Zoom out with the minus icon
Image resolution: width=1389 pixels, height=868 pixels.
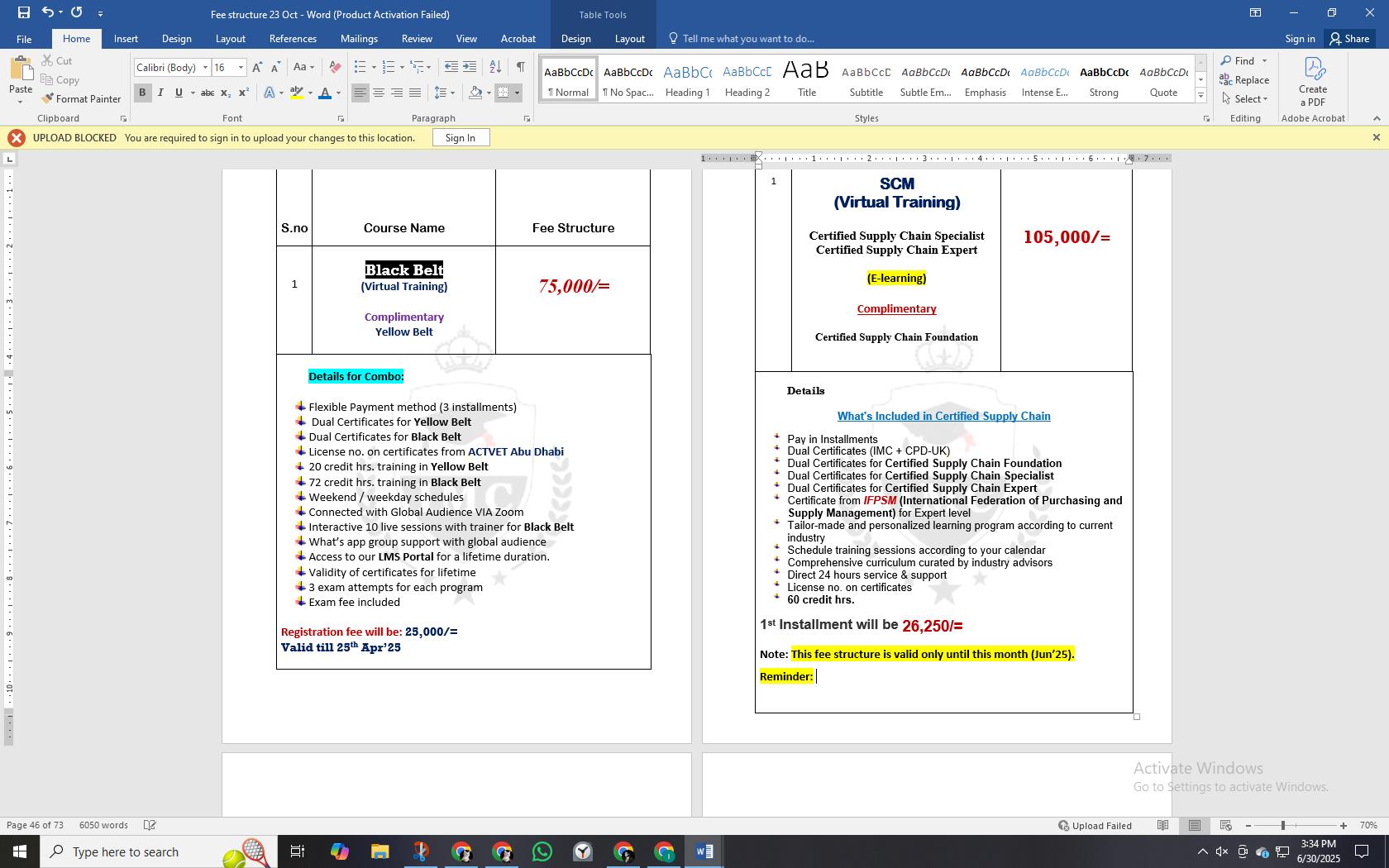point(1248,826)
